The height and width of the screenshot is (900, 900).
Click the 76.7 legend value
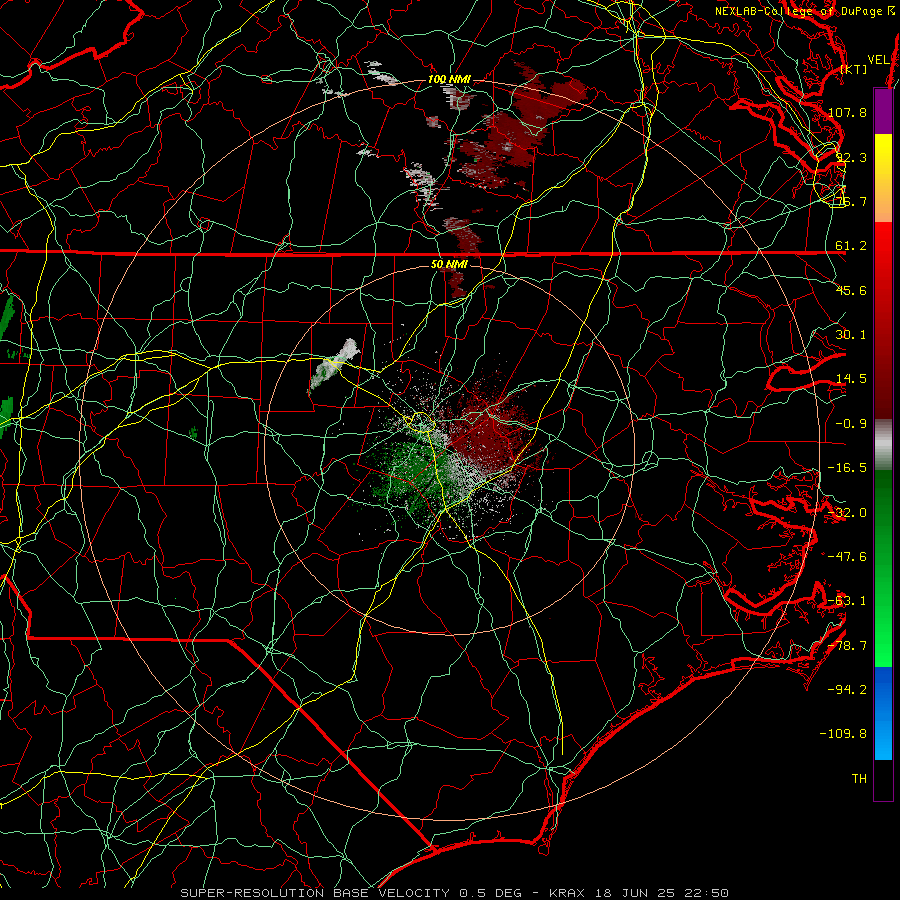coord(851,201)
